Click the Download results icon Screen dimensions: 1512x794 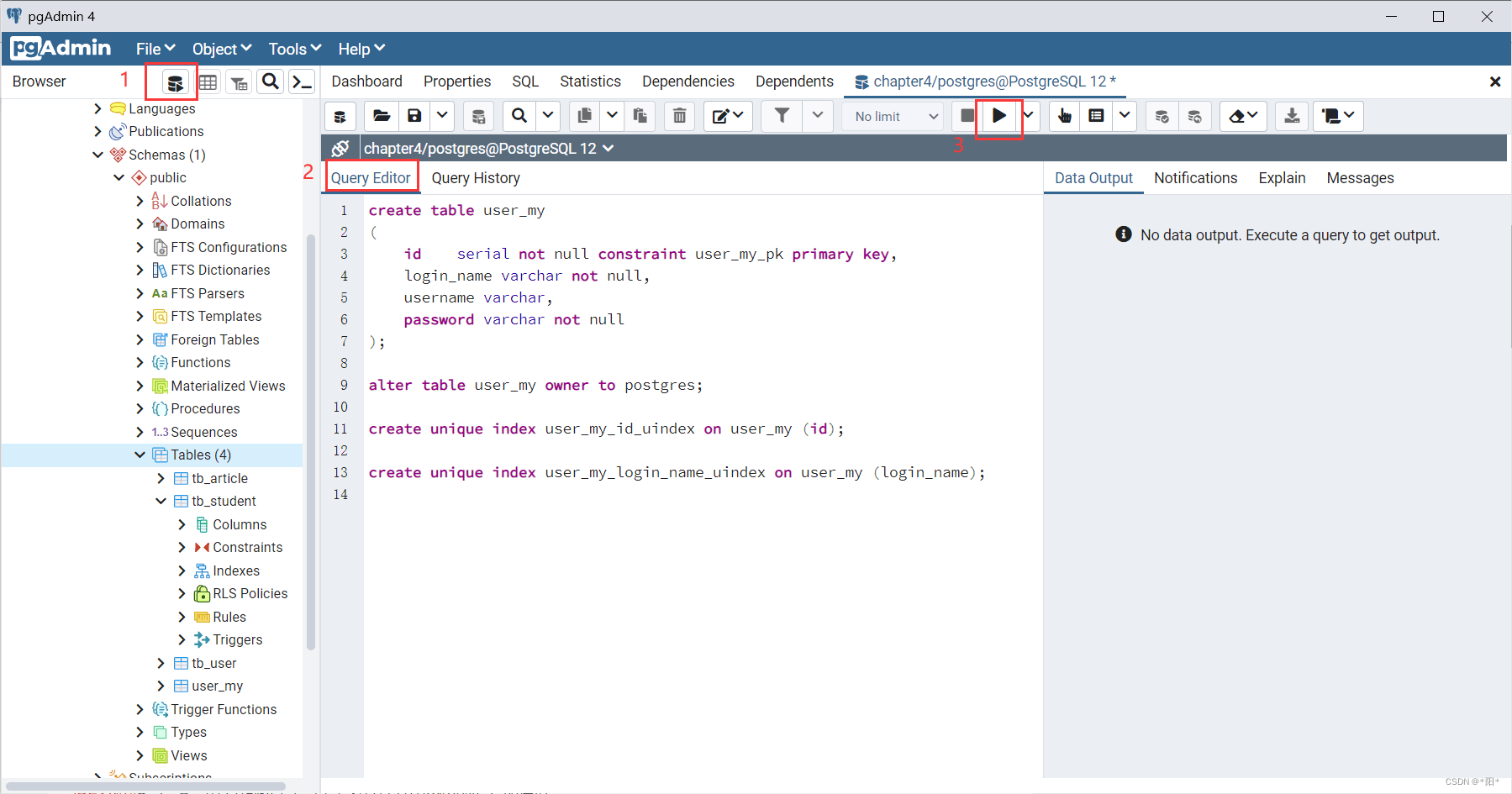[1293, 116]
